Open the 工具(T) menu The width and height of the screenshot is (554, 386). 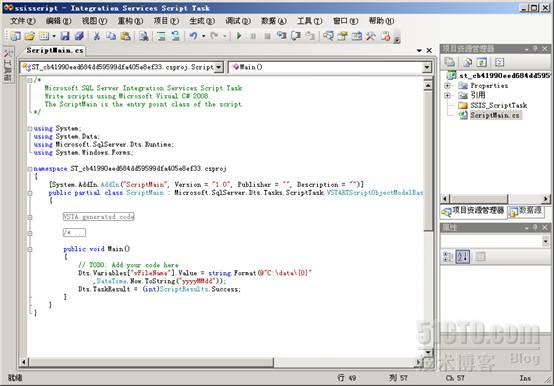pyautogui.click(x=310, y=21)
